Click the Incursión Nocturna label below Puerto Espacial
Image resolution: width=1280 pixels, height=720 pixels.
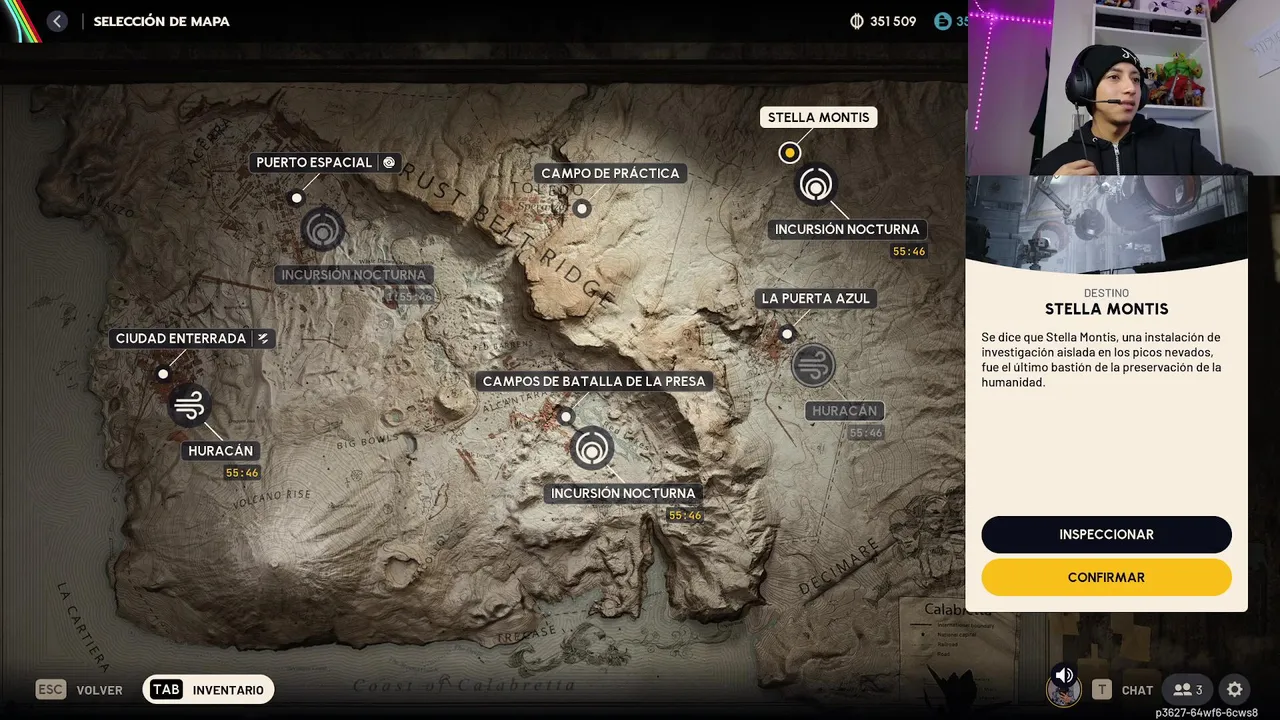click(x=353, y=274)
